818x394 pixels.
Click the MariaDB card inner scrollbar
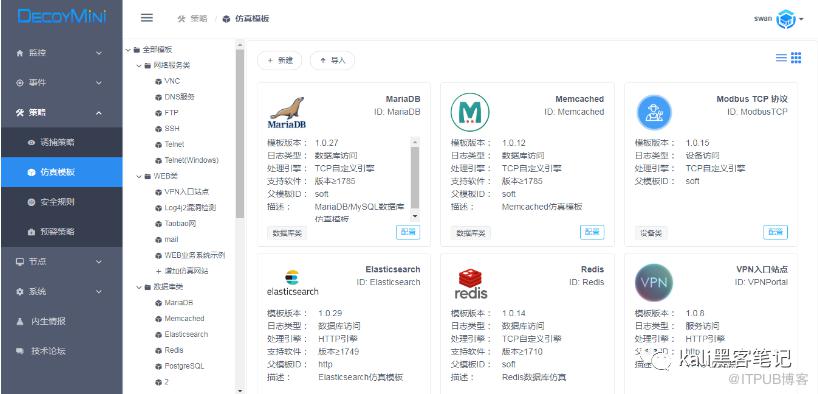click(415, 177)
